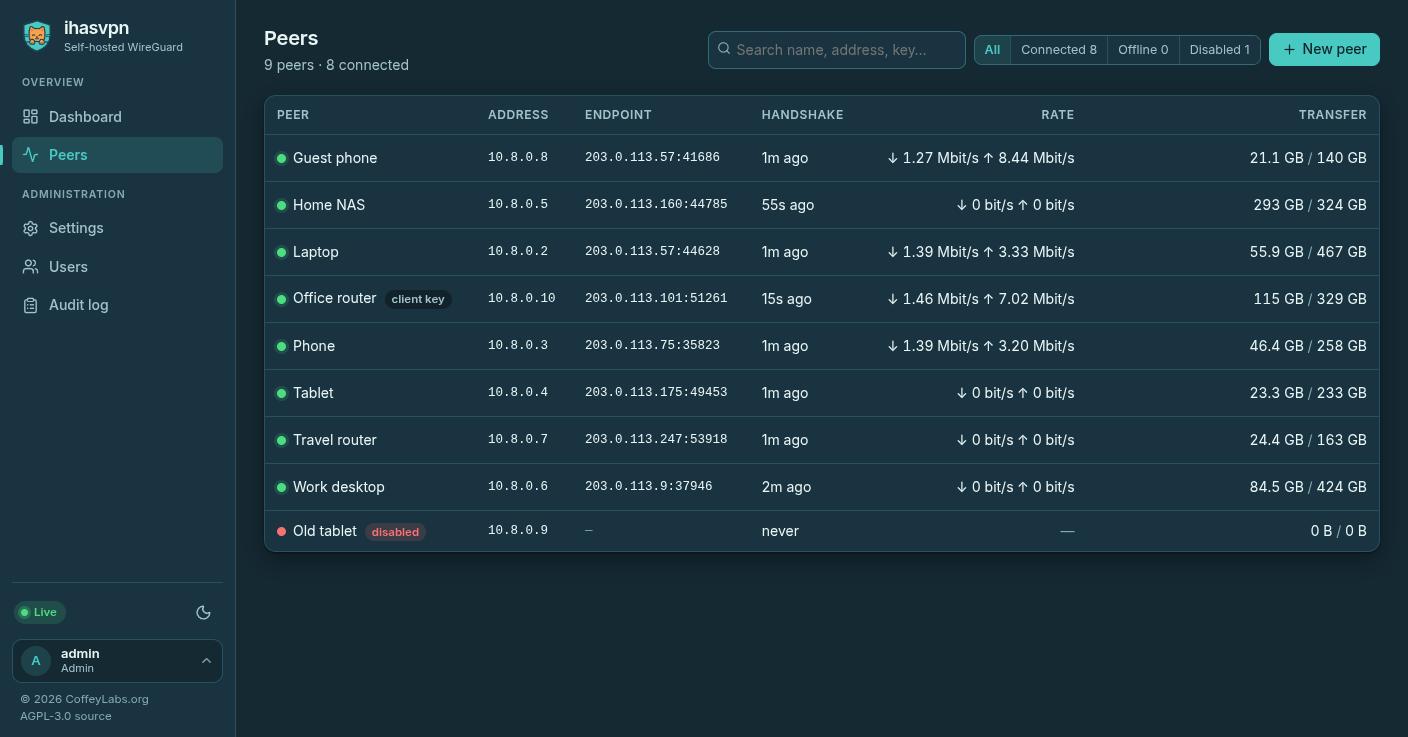The height and width of the screenshot is (737, 1408).
Task: Click endpoint 203.0.113.247:53918
Action: (x=656, y=440)
